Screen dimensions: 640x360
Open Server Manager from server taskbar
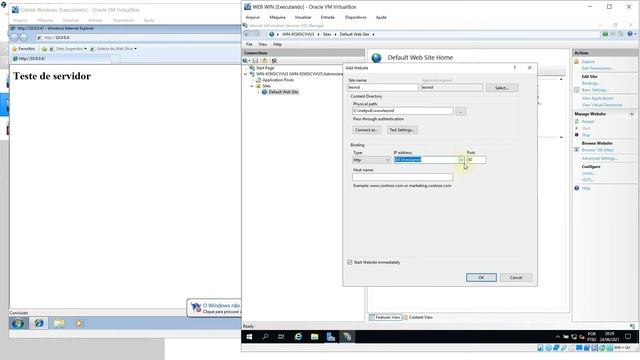tap(331, 337)
